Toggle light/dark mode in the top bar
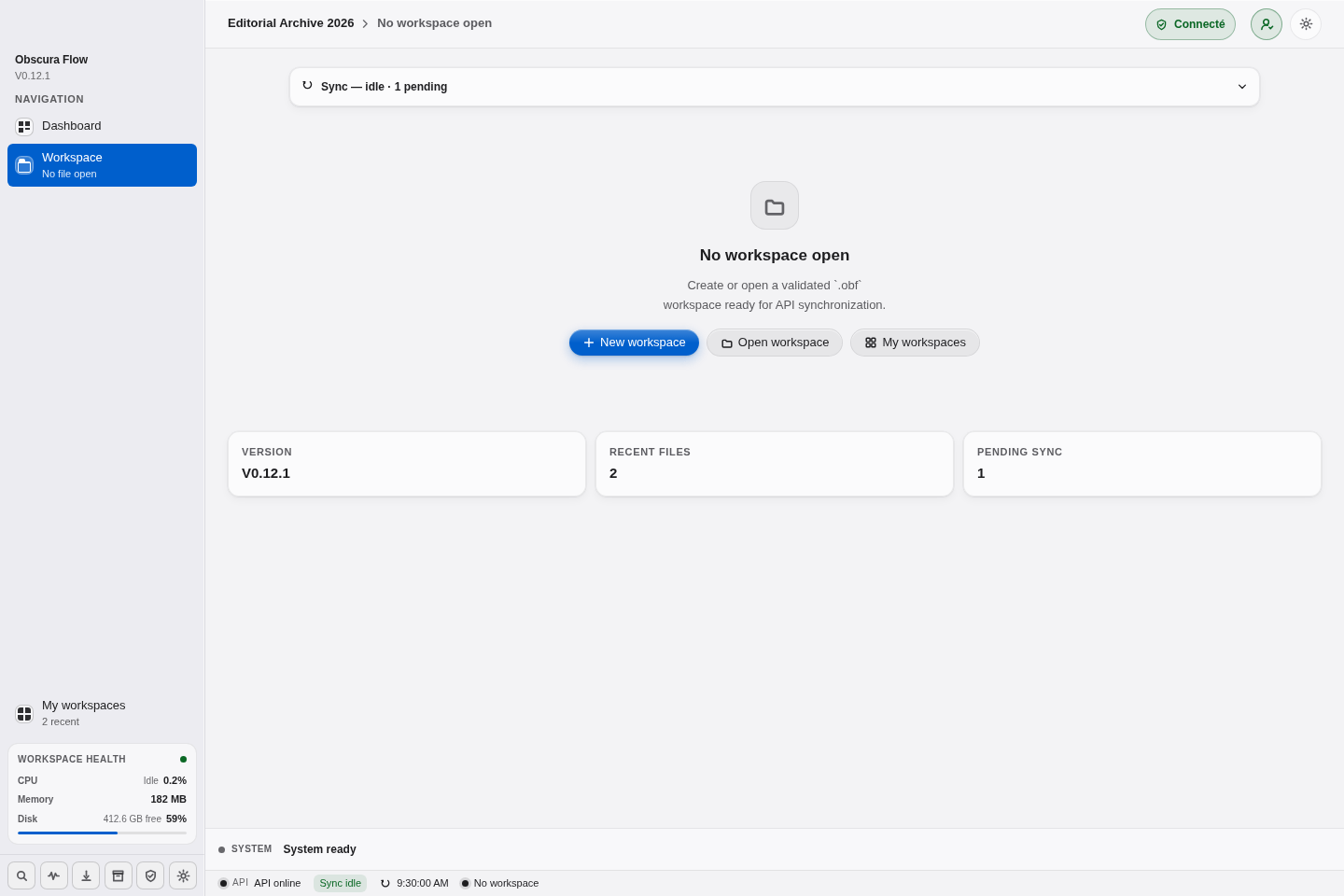The image size is (1344, 896). [x=1306, y=24]
